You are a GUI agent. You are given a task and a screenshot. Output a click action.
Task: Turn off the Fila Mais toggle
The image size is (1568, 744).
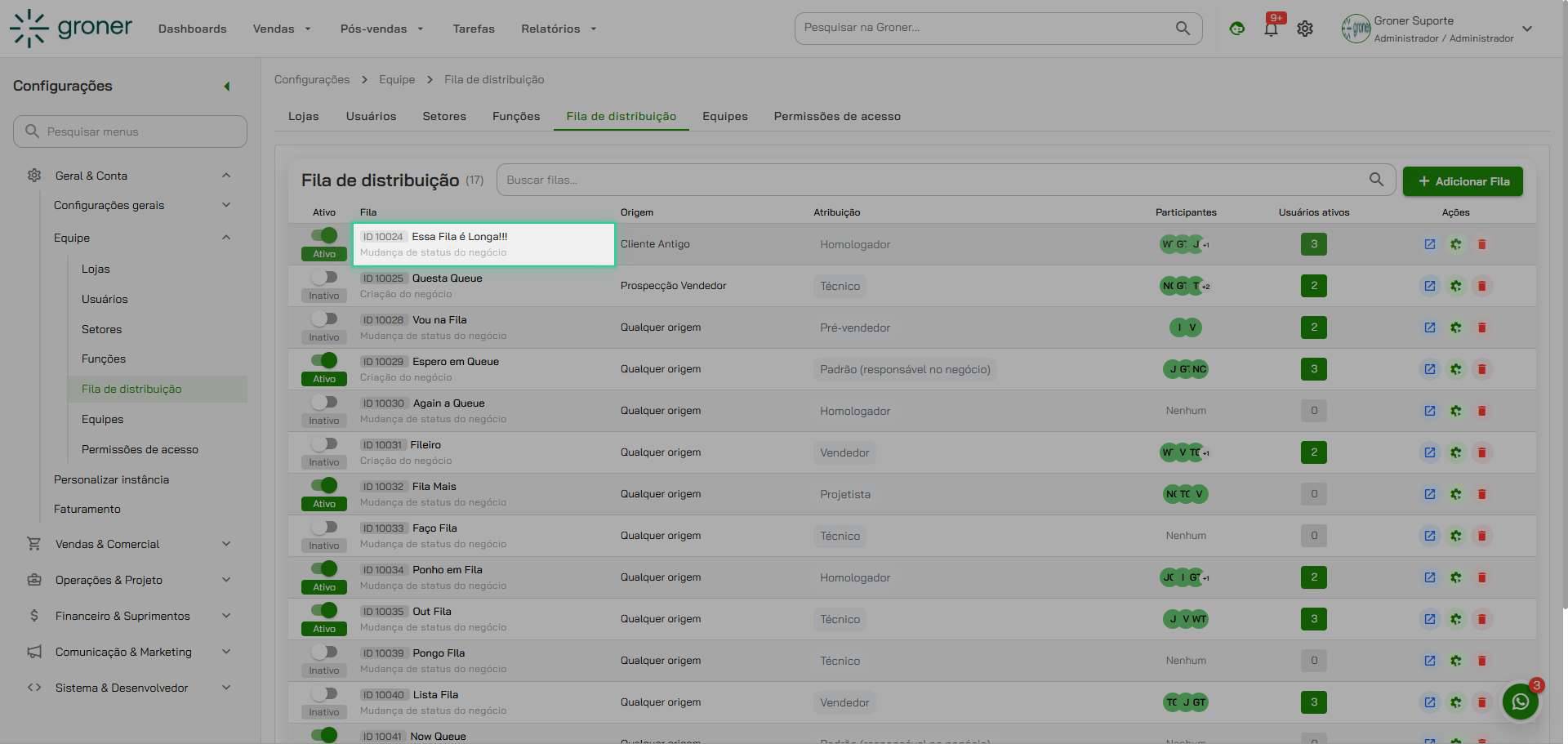(324, 486)
